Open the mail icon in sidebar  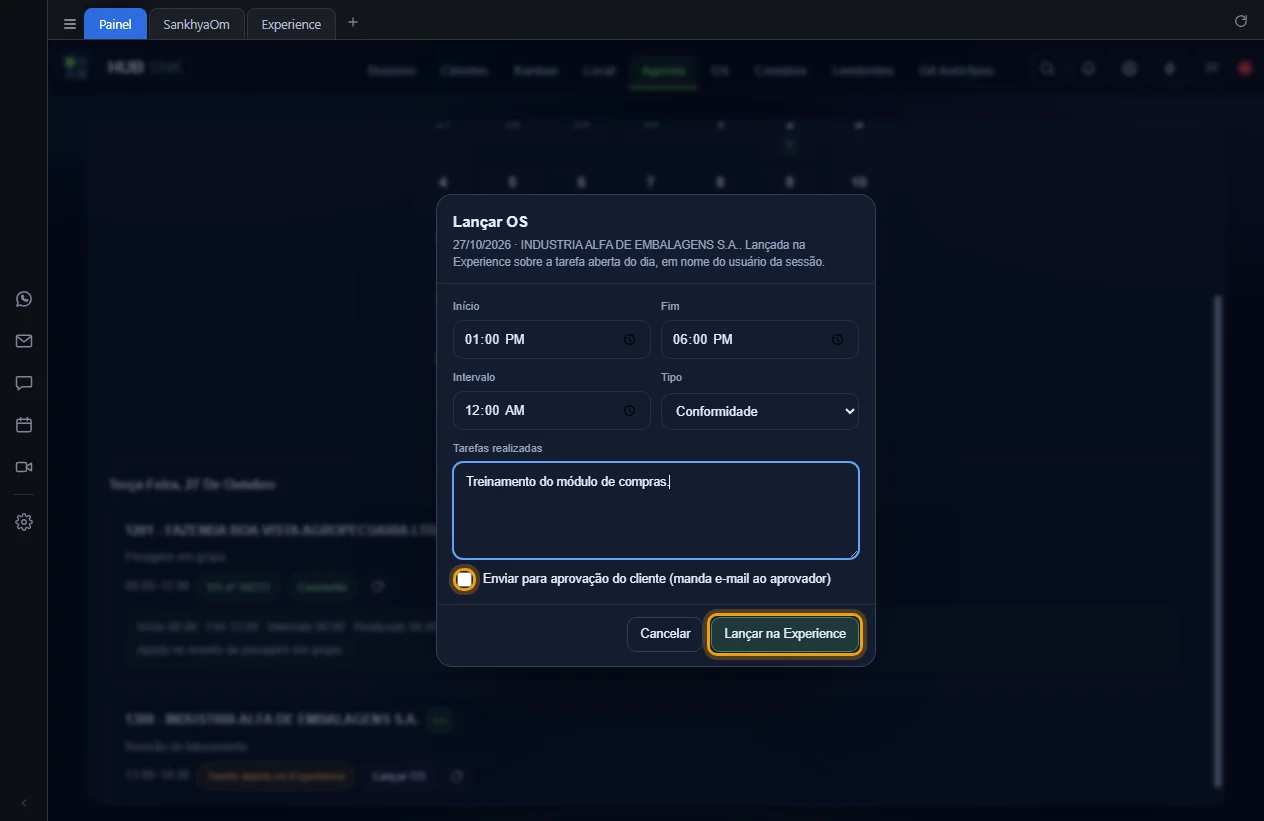(24, 341)
